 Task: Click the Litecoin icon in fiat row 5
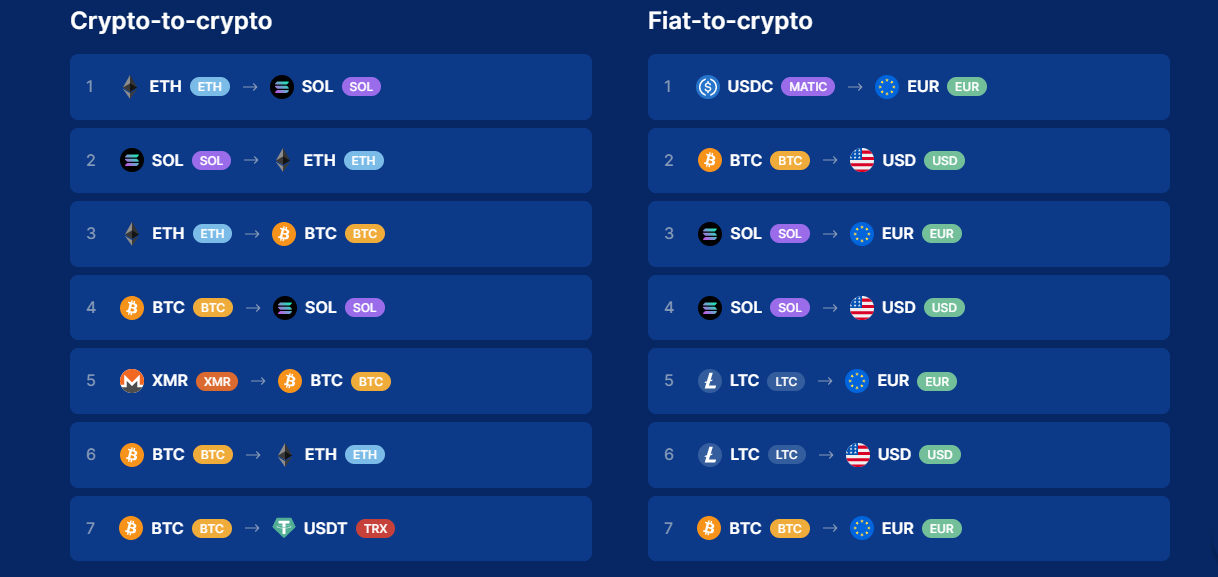click(x=710, y=381)
